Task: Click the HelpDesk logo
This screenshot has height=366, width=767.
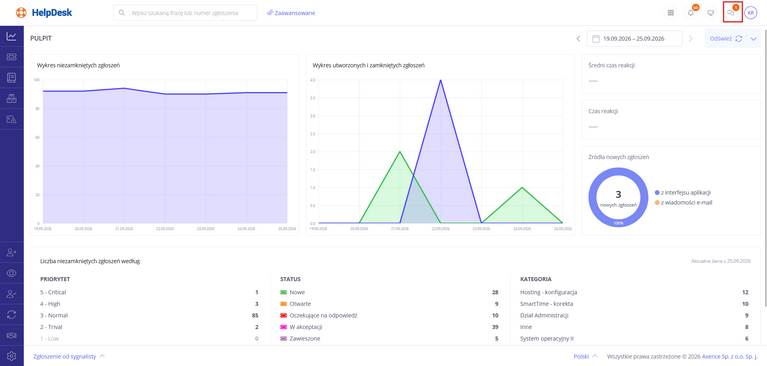Action: pyautogui.click(x=44, y=13)
